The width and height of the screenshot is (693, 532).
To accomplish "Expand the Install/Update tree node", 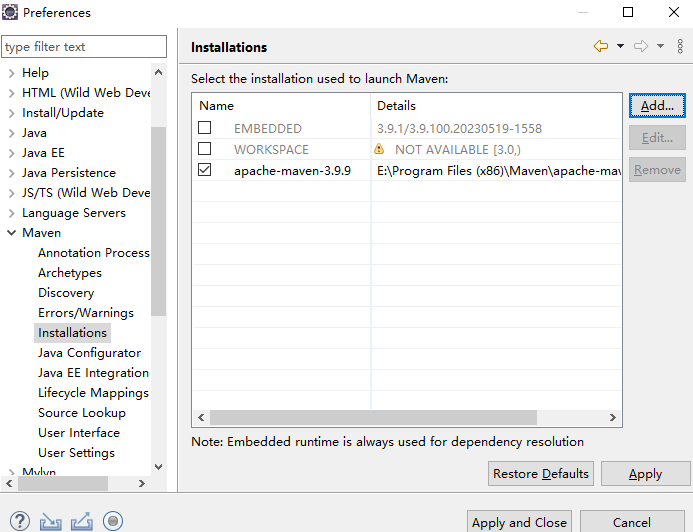I will pyautogui.click(x=12, y=113).
